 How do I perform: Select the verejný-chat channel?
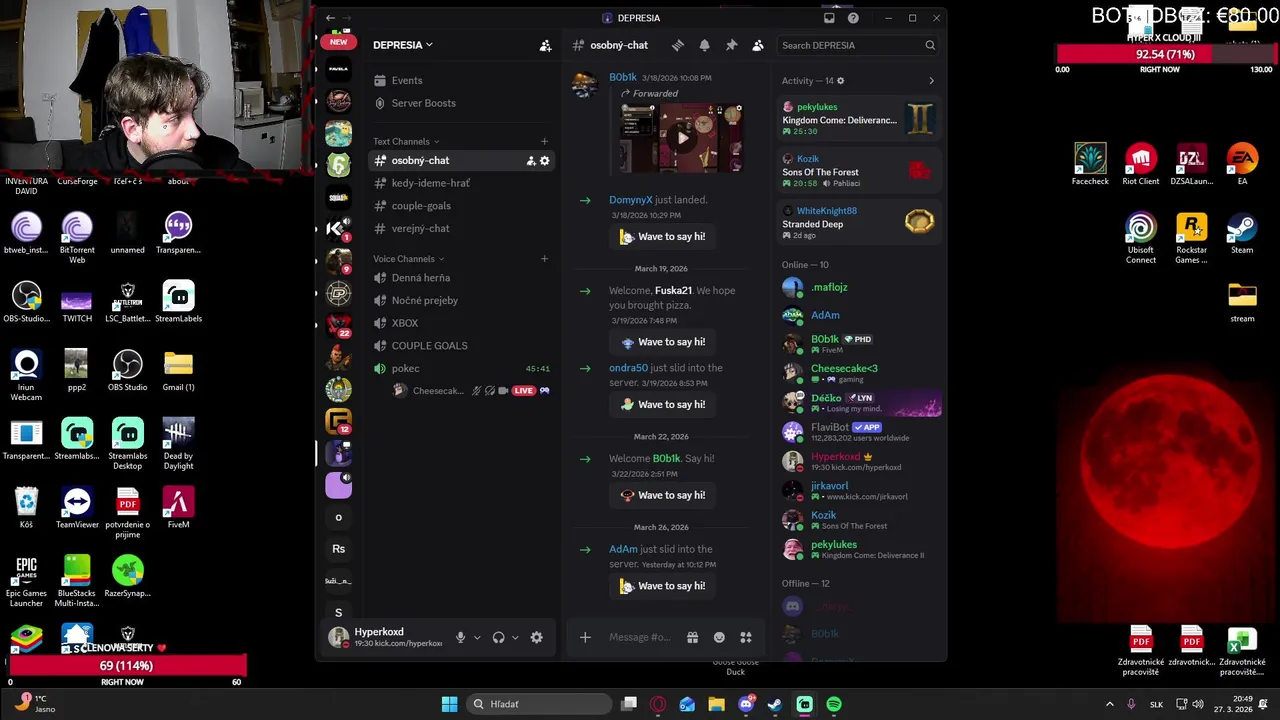(x=461, y=228)
